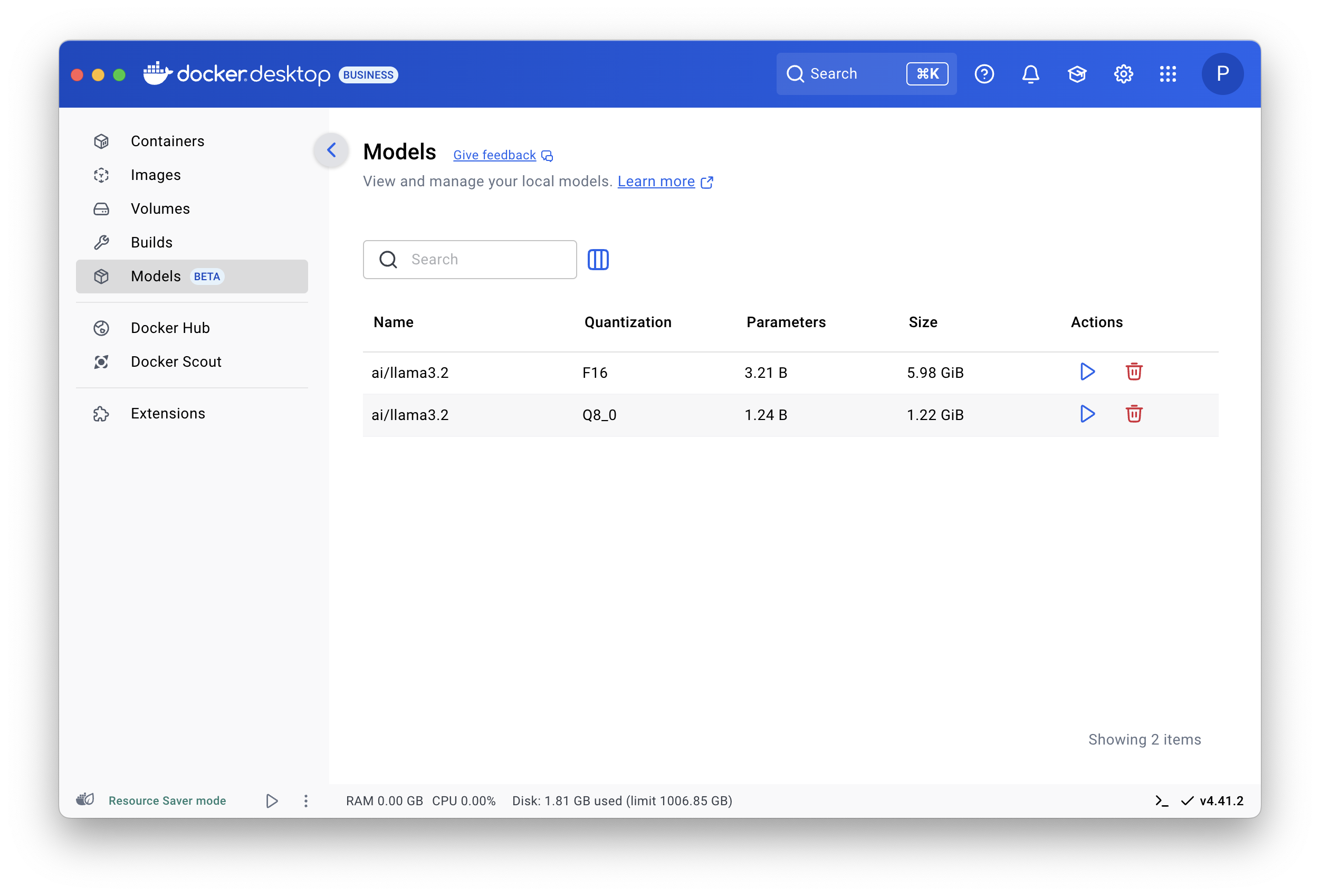Open the help question mark icon
This screenshot has height=896, width=1320.
tap(984, 74)
